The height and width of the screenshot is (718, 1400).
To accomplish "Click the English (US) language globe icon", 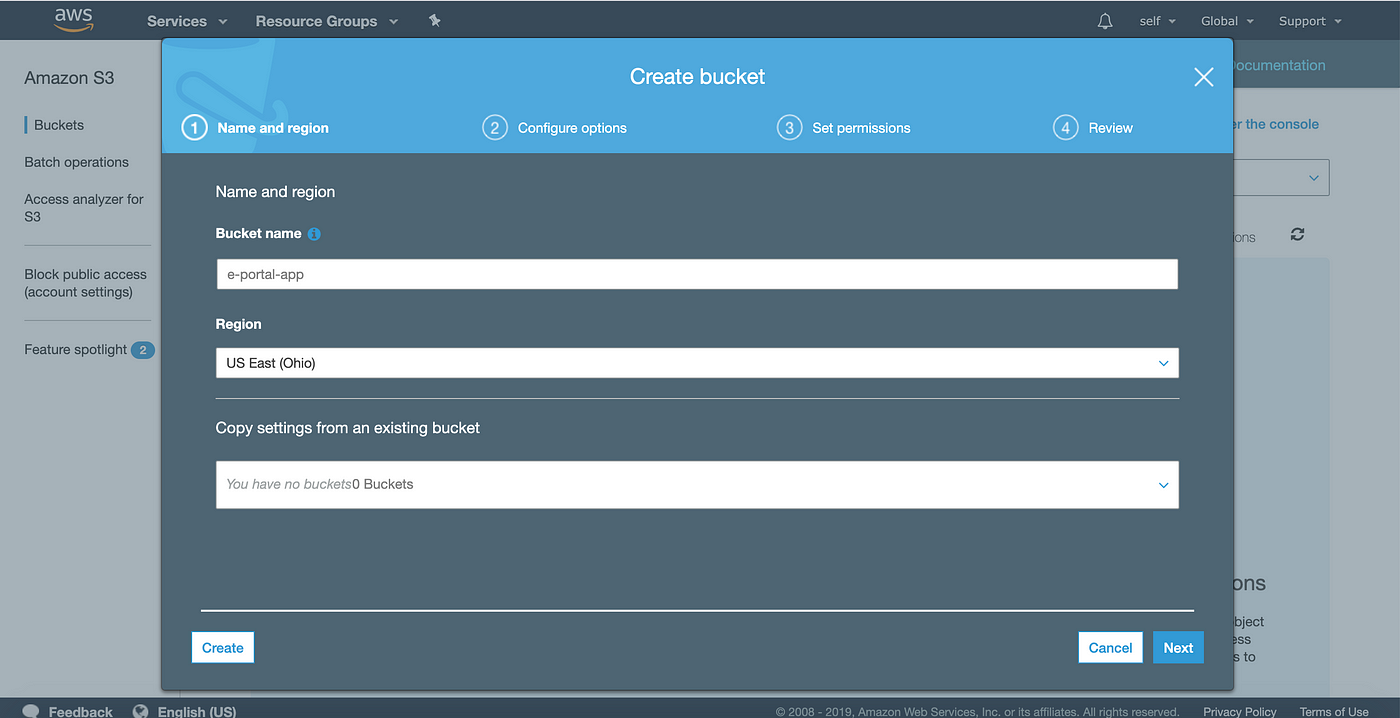I will coord(141,711).
